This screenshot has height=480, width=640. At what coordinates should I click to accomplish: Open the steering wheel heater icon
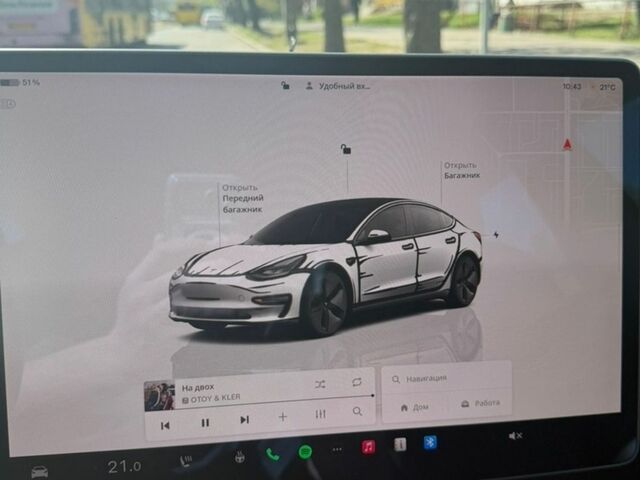point(240,457)
